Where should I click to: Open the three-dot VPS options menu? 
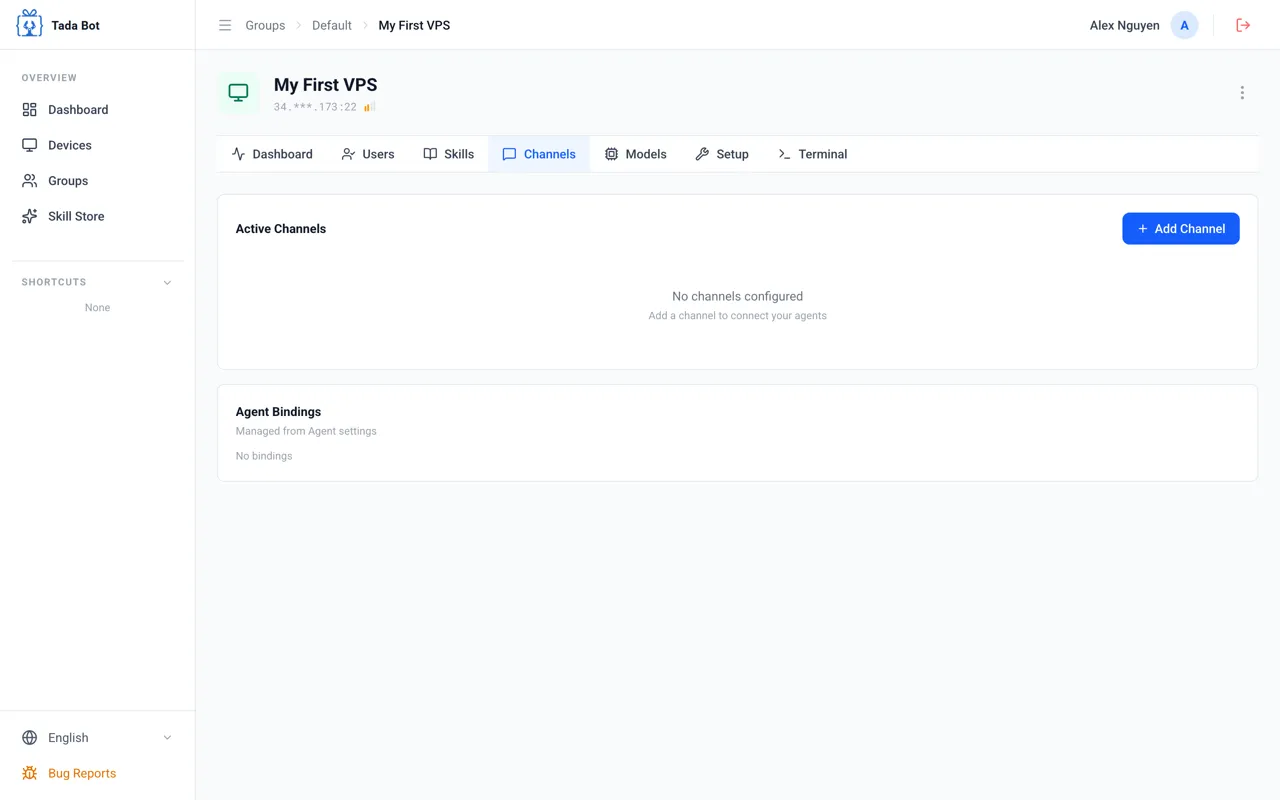pos(1242,93)
